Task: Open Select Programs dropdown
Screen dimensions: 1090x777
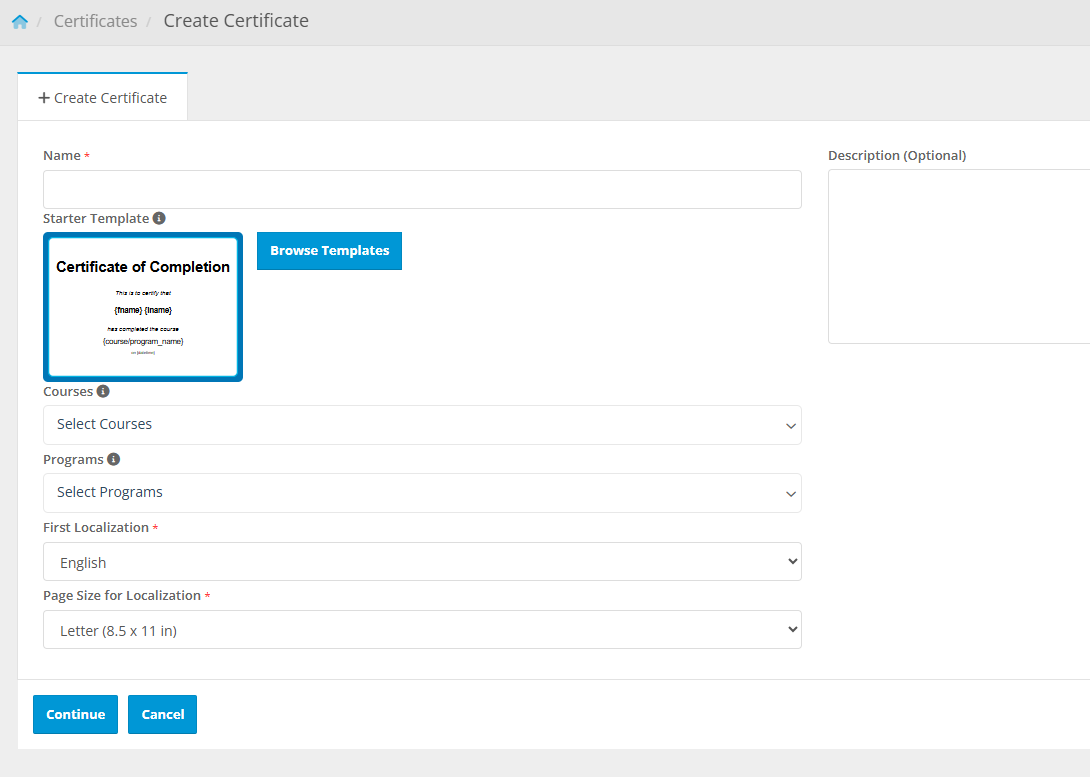Action: click(x=422, y=493)
